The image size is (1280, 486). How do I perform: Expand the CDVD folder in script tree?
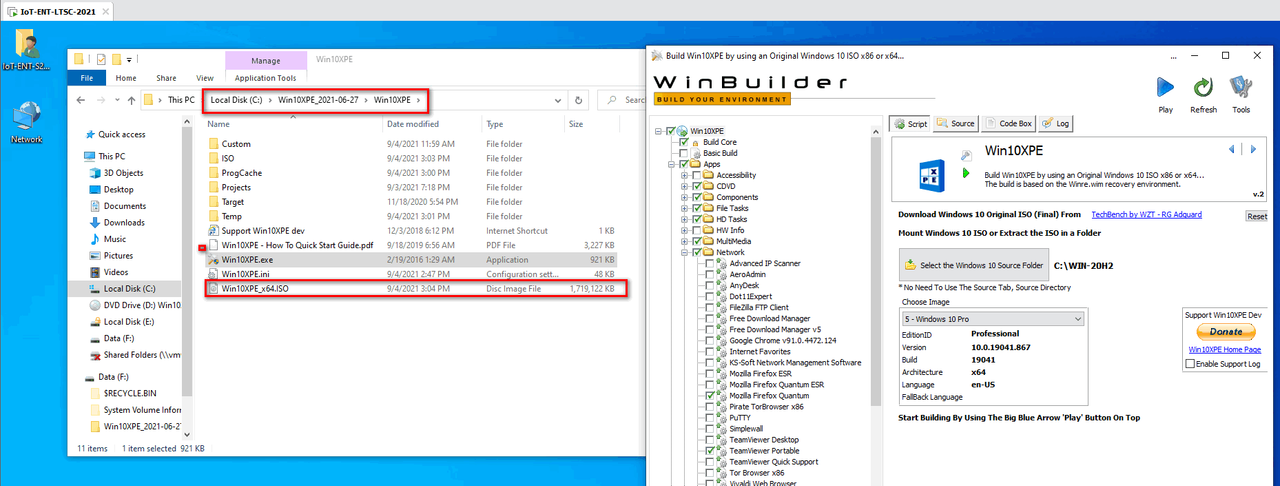[684, 186]
